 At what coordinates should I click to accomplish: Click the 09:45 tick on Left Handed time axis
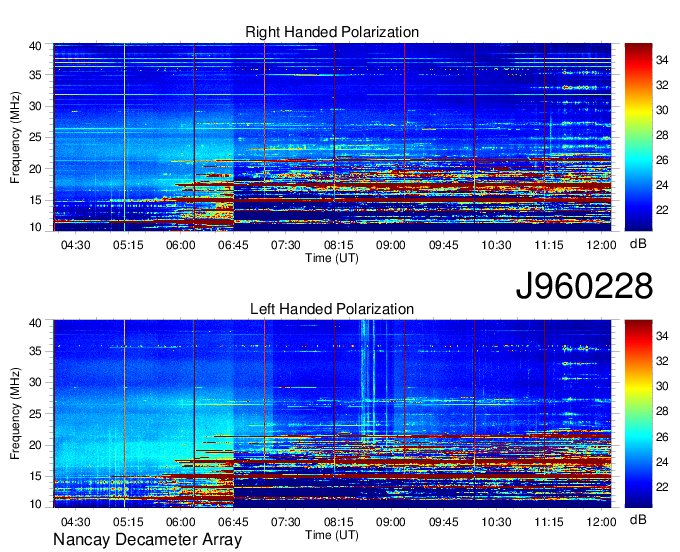(x=444, y=522)
